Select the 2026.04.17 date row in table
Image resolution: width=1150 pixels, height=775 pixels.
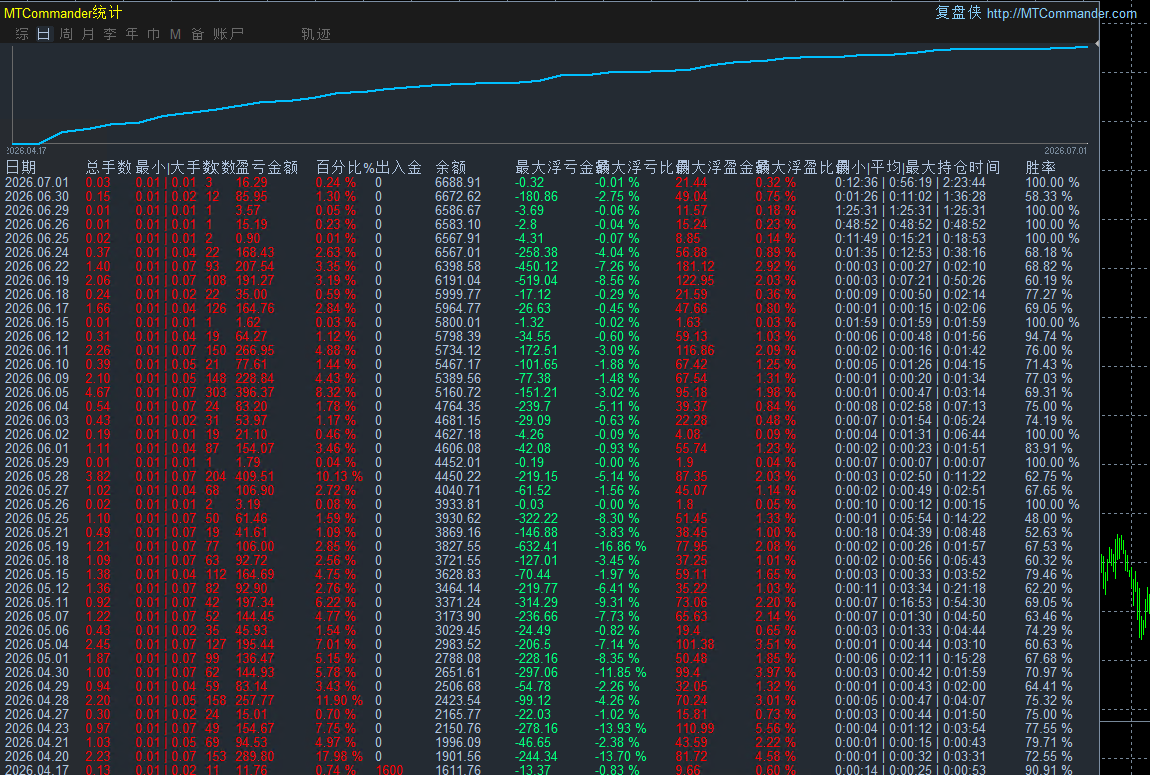click(x=37, y=770)
